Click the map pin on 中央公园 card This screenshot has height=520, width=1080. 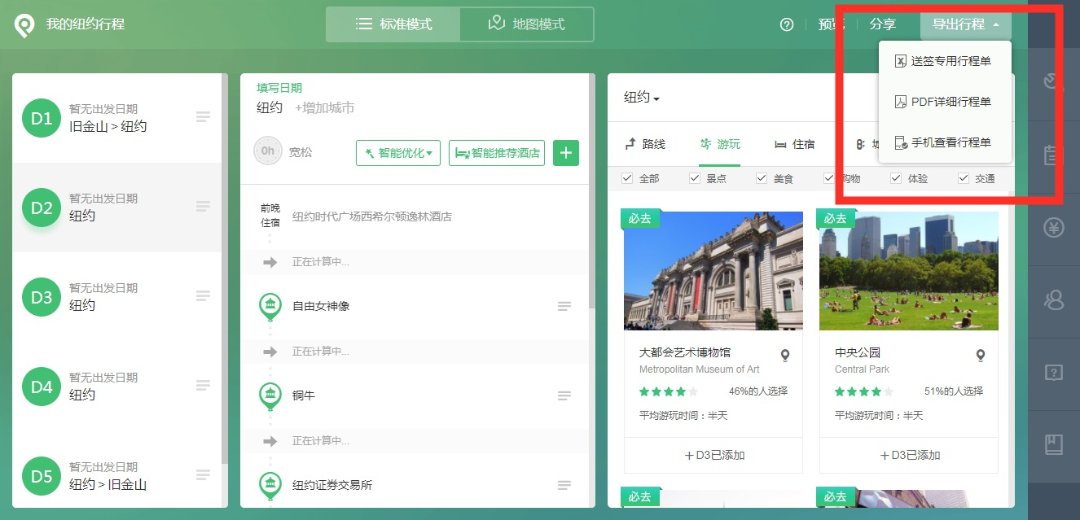980,355
